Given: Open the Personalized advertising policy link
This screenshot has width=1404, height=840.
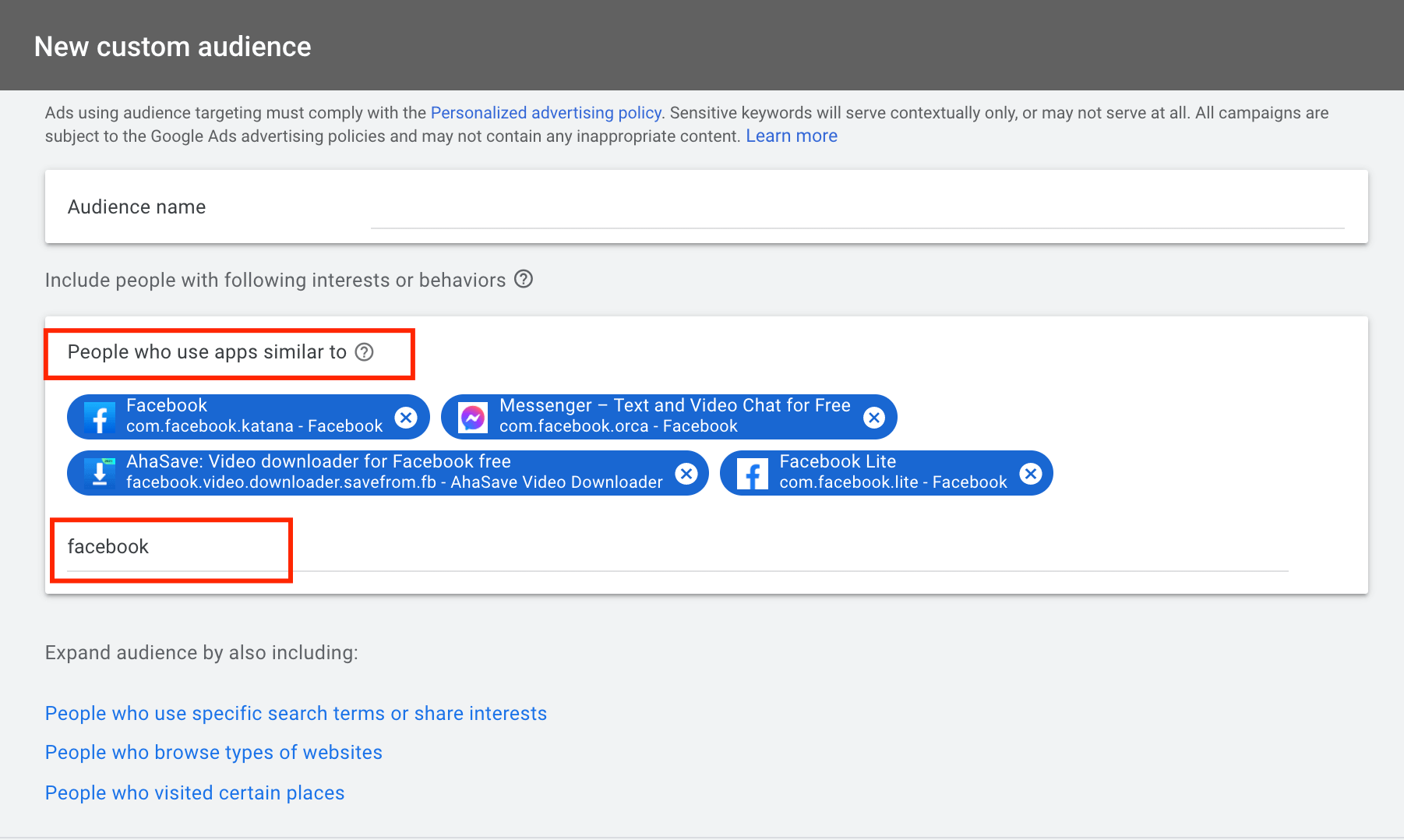Looking at the screenshot, I should point(545,113).
